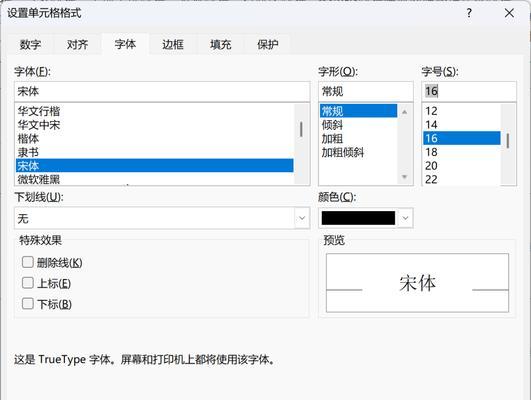The height and width of the screenshot is (400, 531).
Task: Select font size 22
Action: pos(462,179)
